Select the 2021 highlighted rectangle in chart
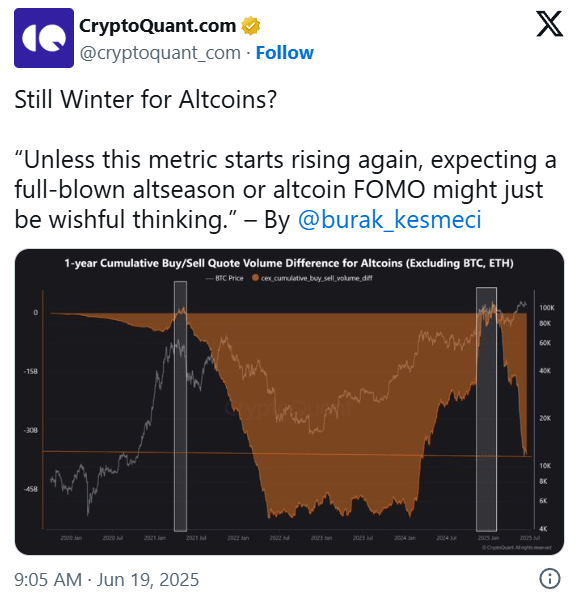 181,406
